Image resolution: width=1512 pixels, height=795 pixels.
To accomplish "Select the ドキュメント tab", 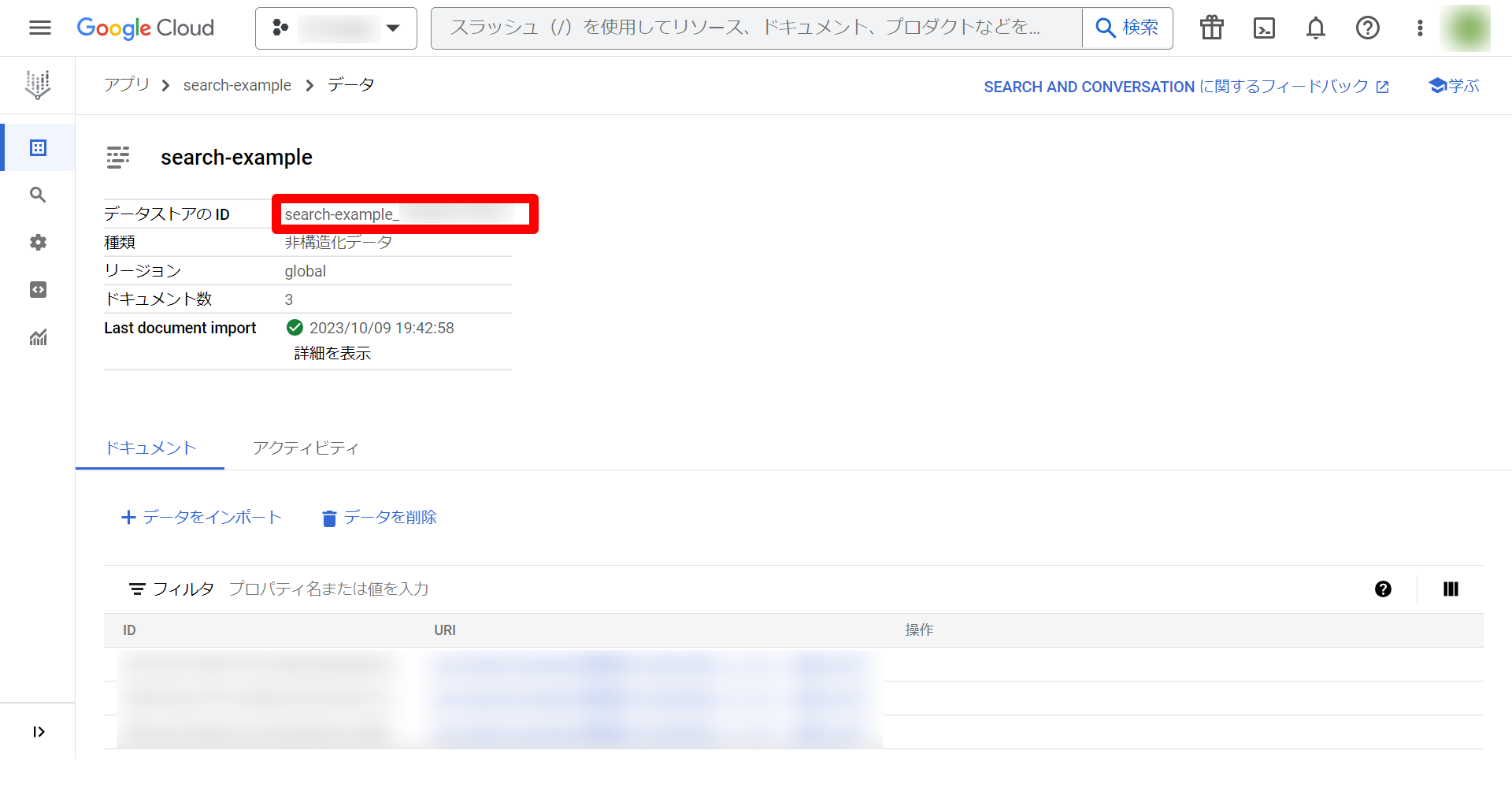I will 150,448.
